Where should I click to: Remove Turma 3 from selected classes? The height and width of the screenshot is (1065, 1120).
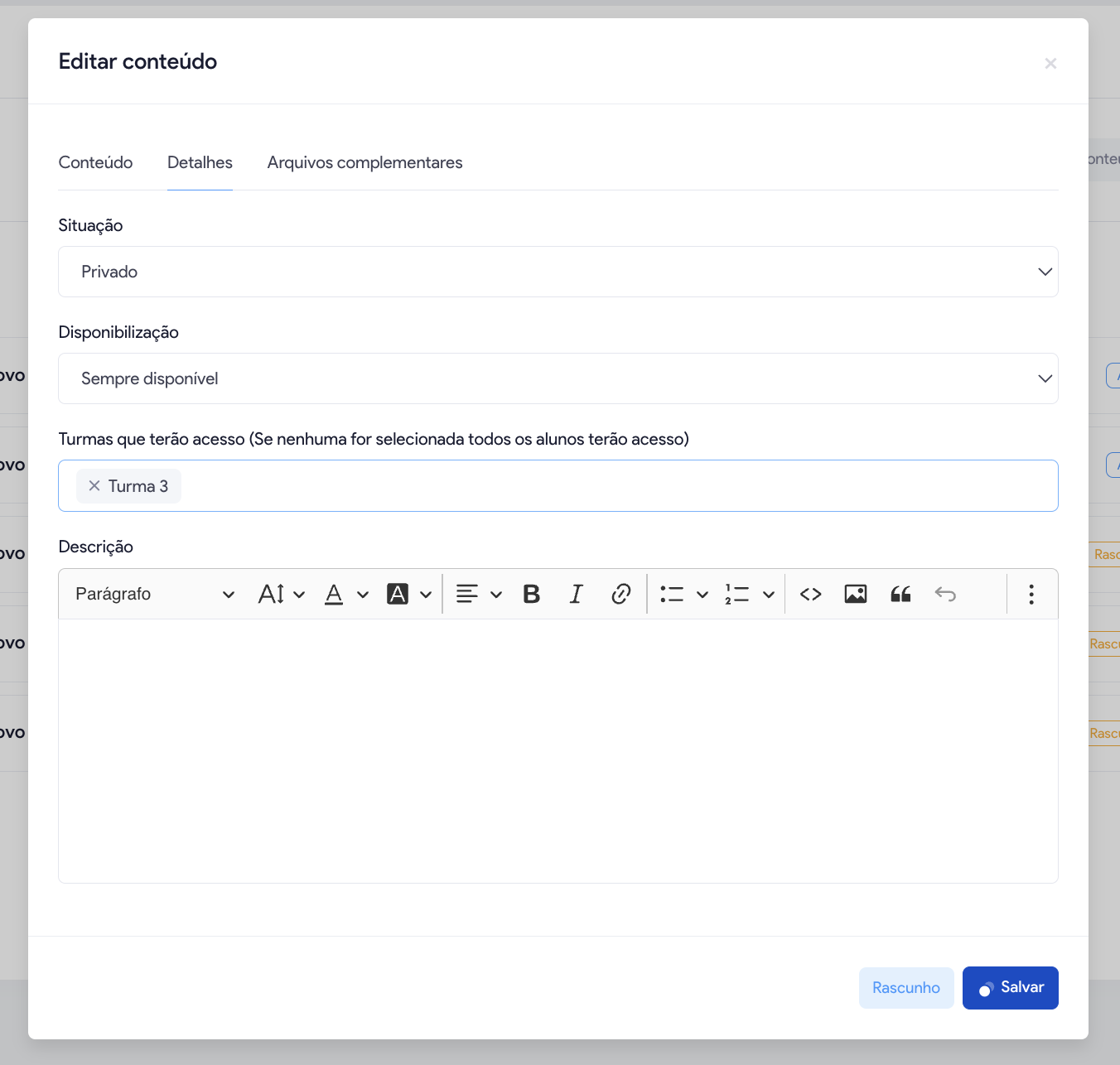(94, 486)
